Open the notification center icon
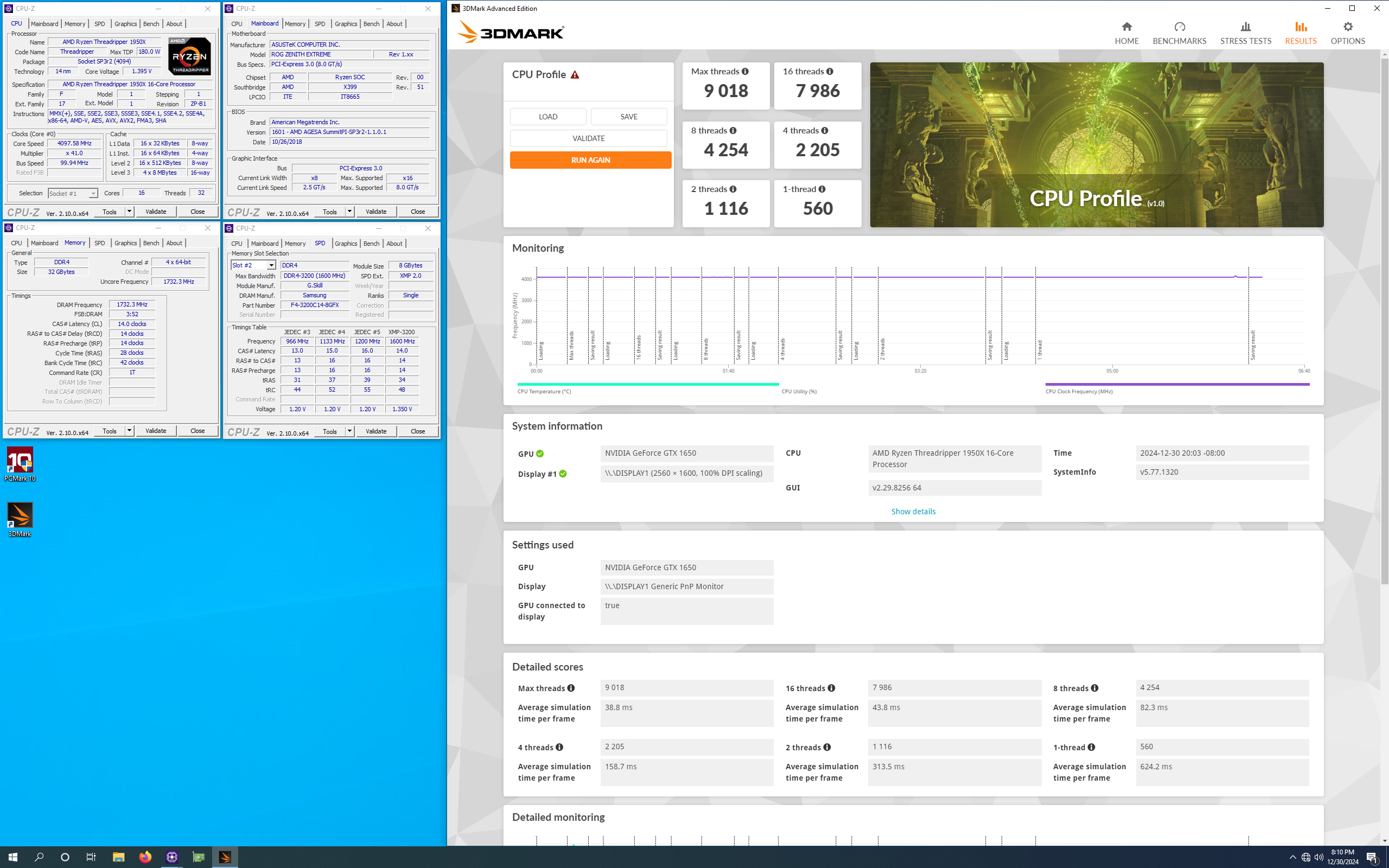 (x=1373, y=857)
